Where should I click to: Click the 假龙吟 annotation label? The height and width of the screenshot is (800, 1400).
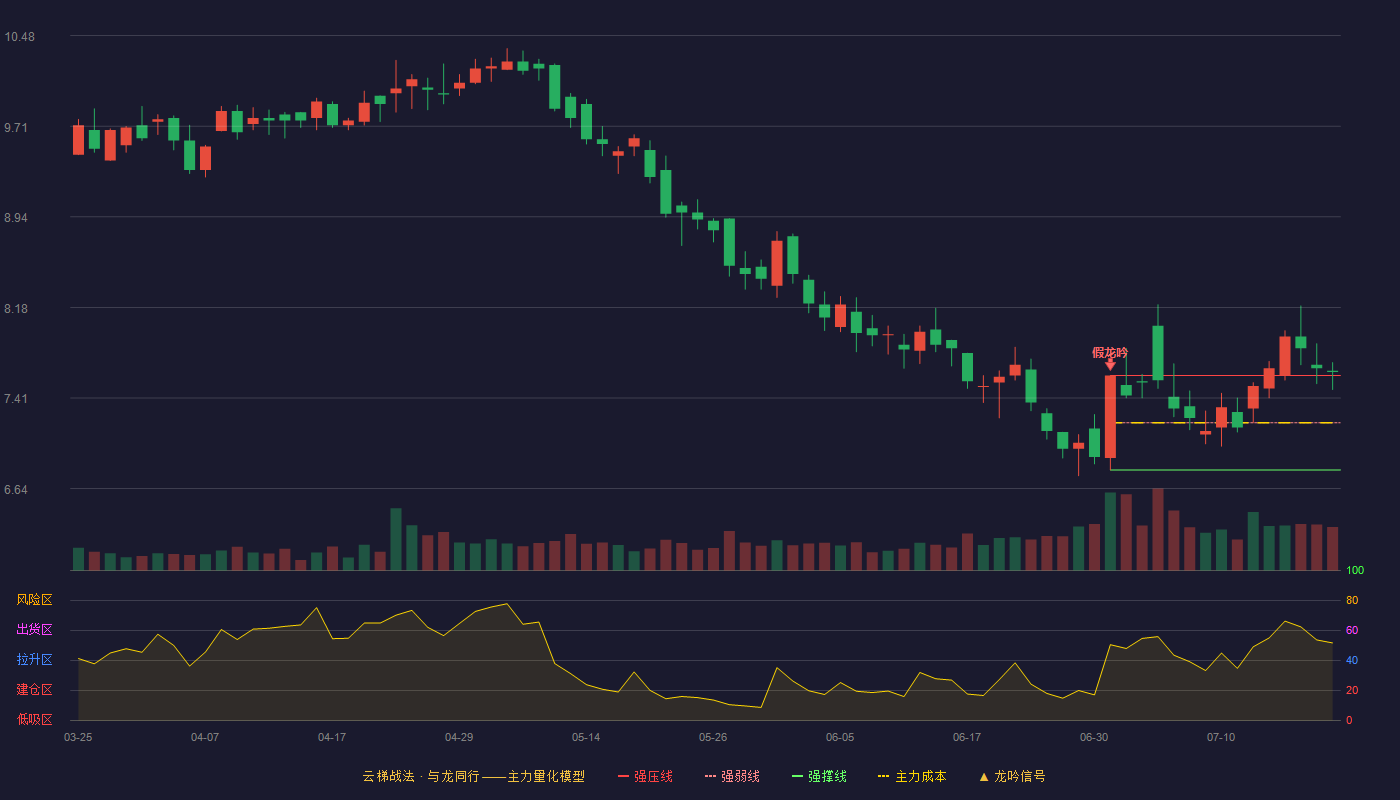(x=1110, y=352)
